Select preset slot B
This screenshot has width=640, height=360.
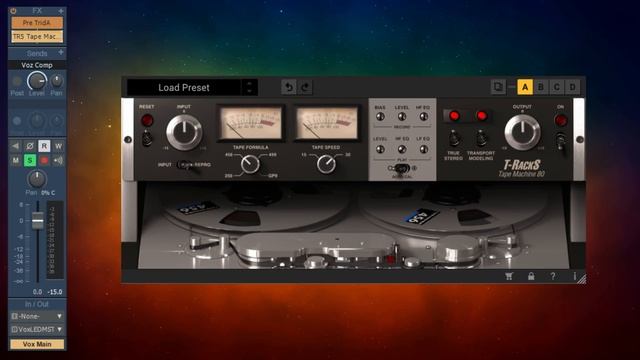point(541,87)
